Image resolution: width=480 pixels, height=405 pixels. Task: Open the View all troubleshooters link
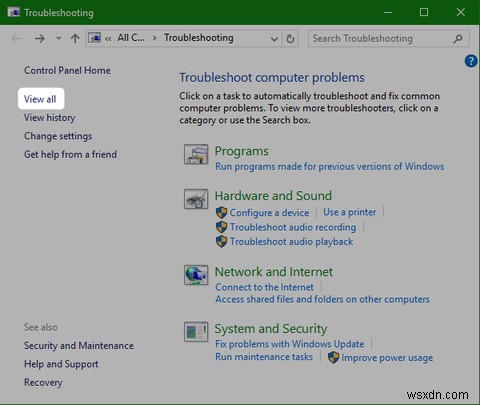click(x=40, y=99)
